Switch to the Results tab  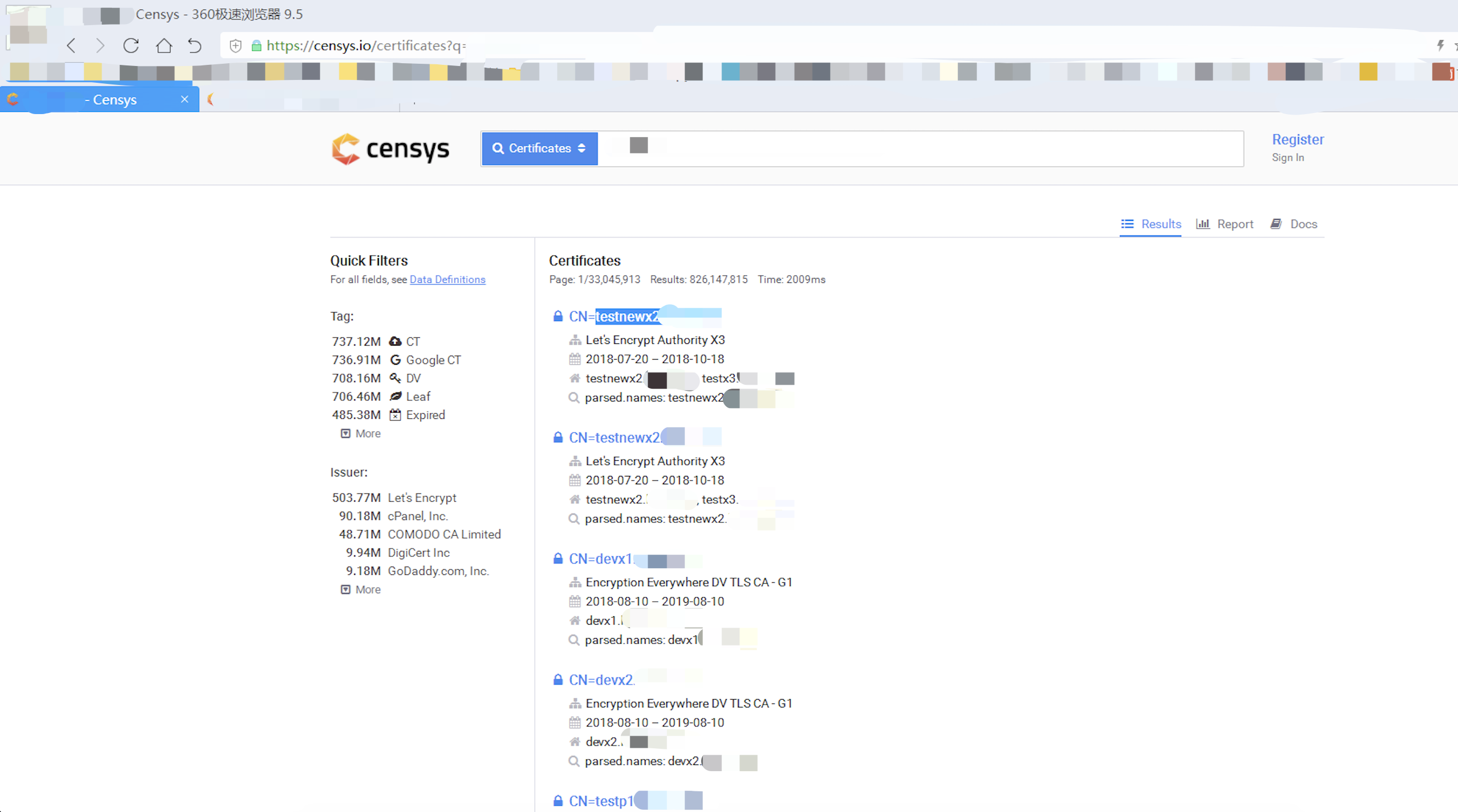coord(1151,224)
